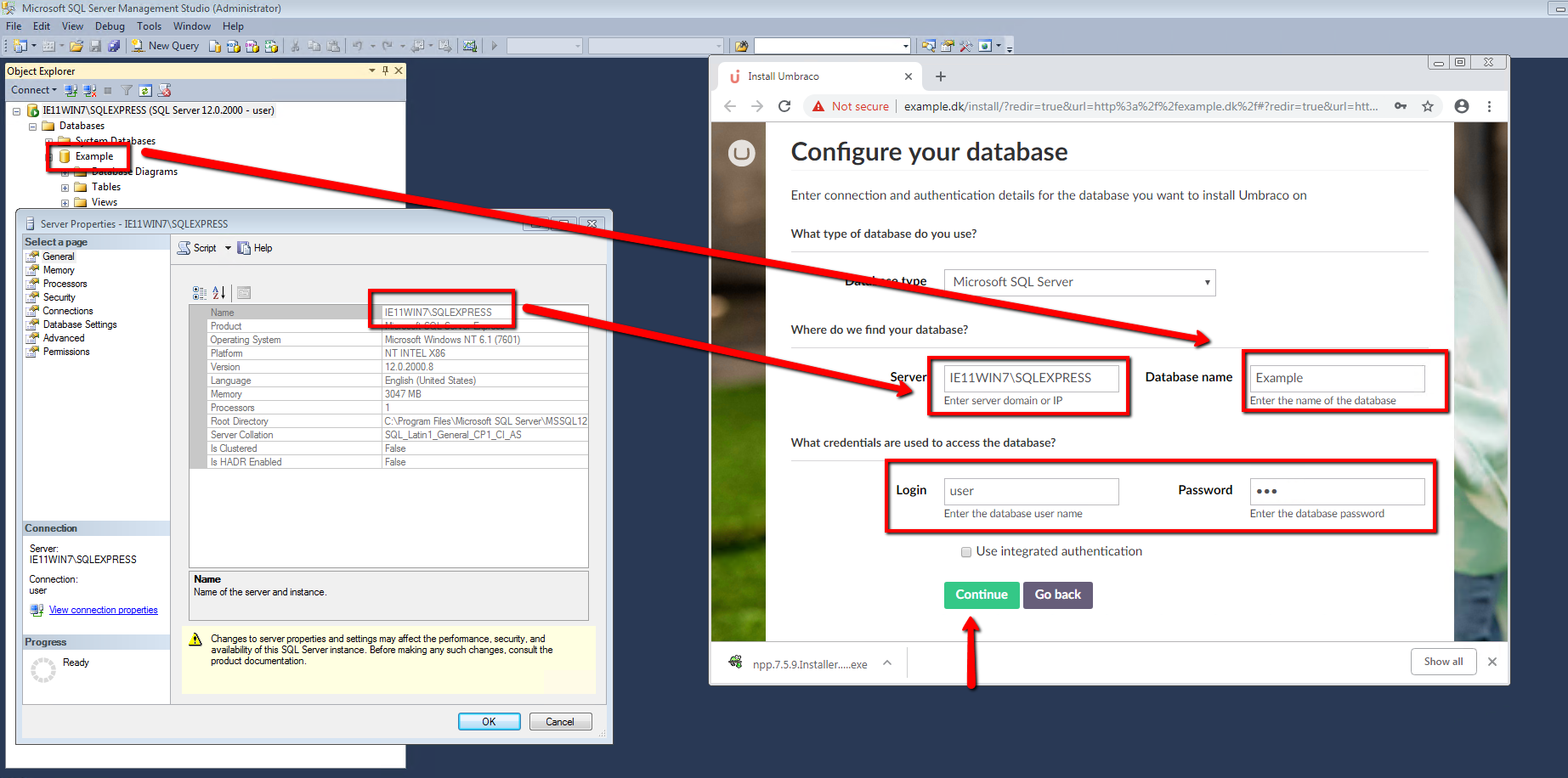The height and width of the screenshot is (778, 1568).
Task: Click the Filter icon in Object Explorer
Action: point(127,90)
